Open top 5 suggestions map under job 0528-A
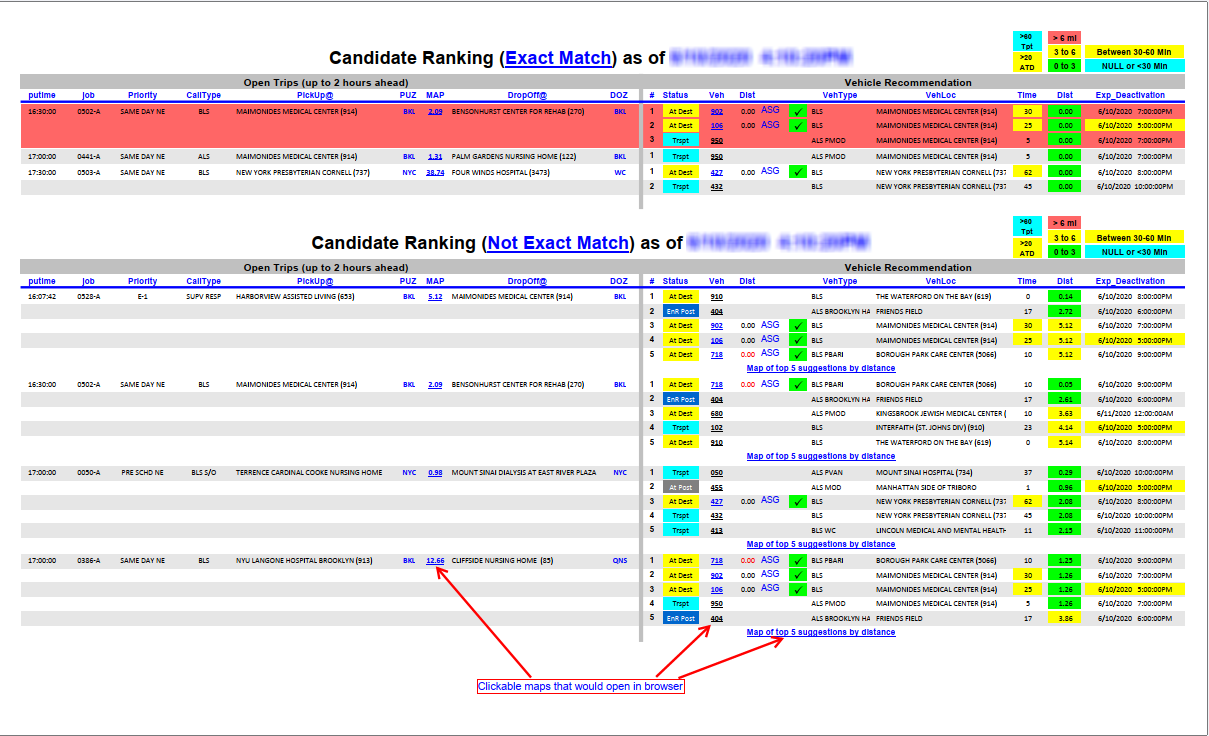This screenshot has height=736, width=1209. [x=821, y=368]
